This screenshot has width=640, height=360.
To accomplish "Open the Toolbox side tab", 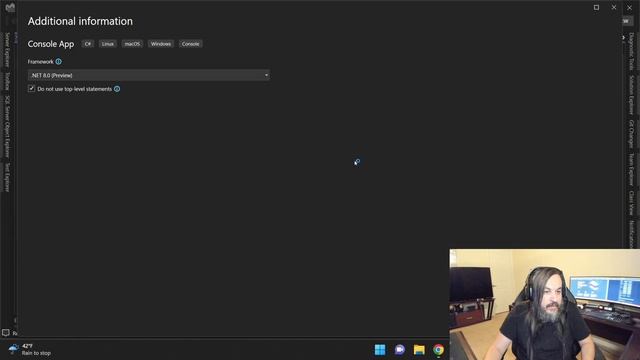I will (7, 81).
